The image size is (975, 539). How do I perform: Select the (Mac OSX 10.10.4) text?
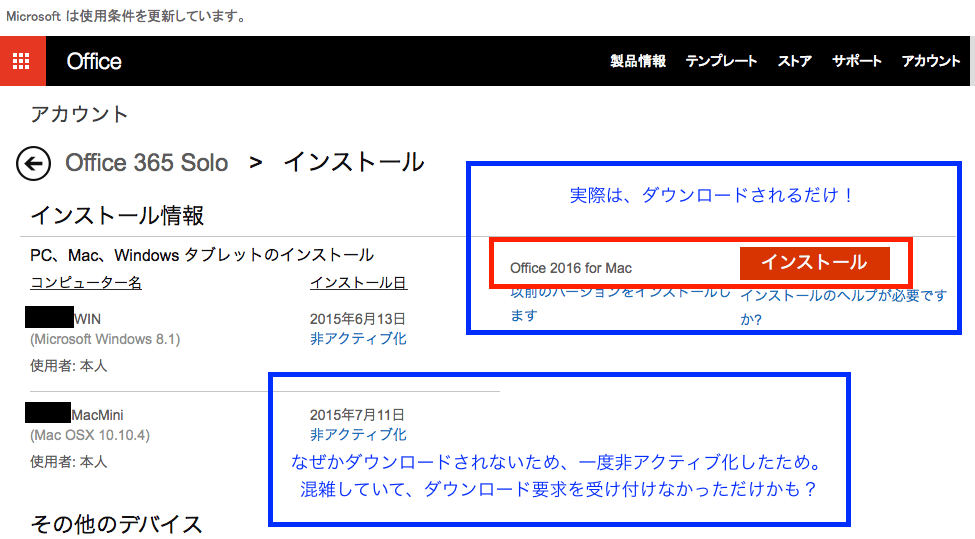[90, 435]
